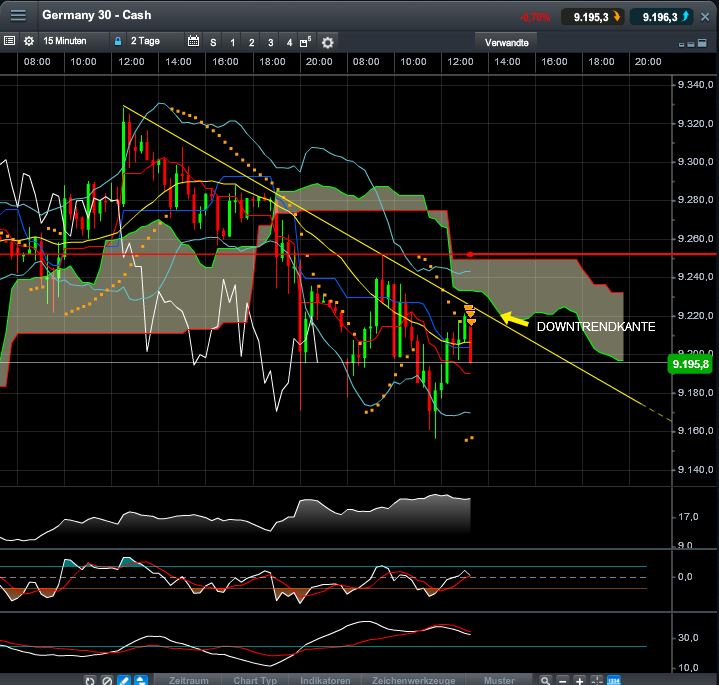Click the sell price 9.195,3
The height and width of the screenshot is (685, 719).
[592, 16]
